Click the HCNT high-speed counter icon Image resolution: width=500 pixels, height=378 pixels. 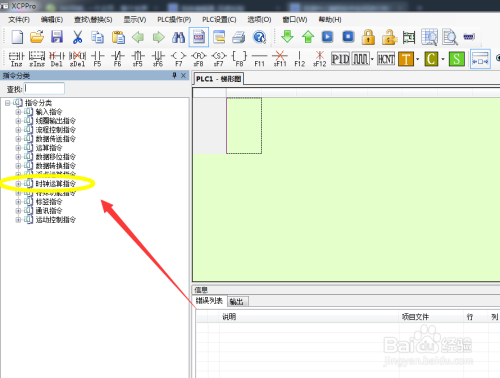(x=386, y=59)
